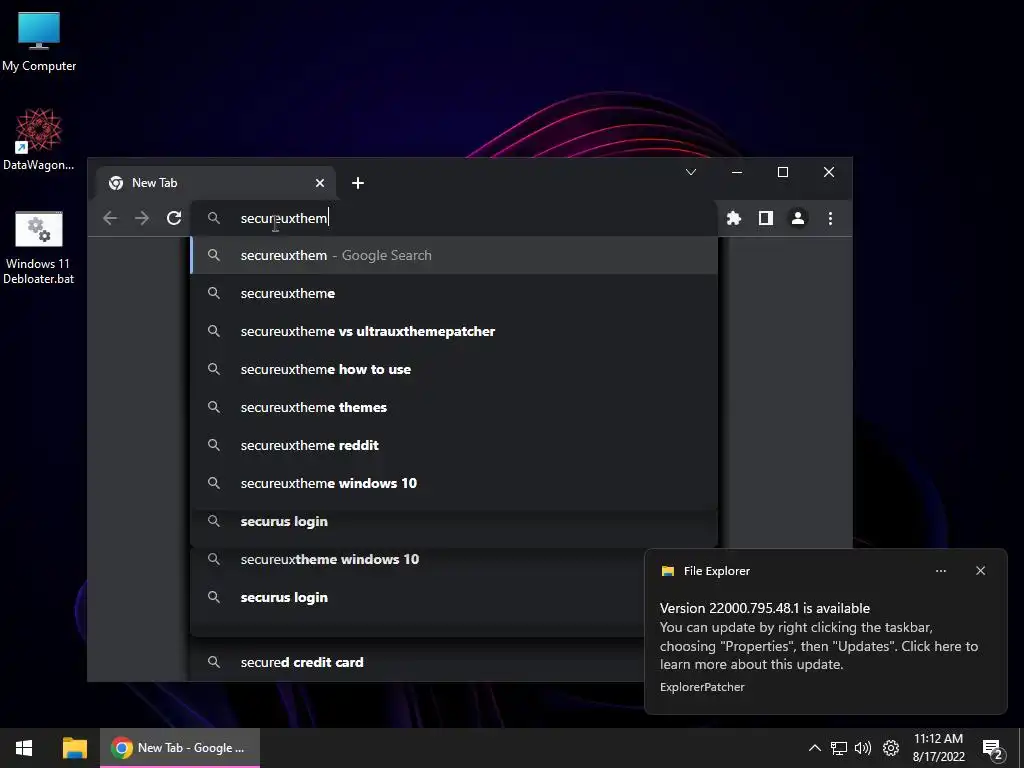Switch to Chrome New Tab taskbar button
Viewport: 1024px width, 768px height.
click(180, 748)
